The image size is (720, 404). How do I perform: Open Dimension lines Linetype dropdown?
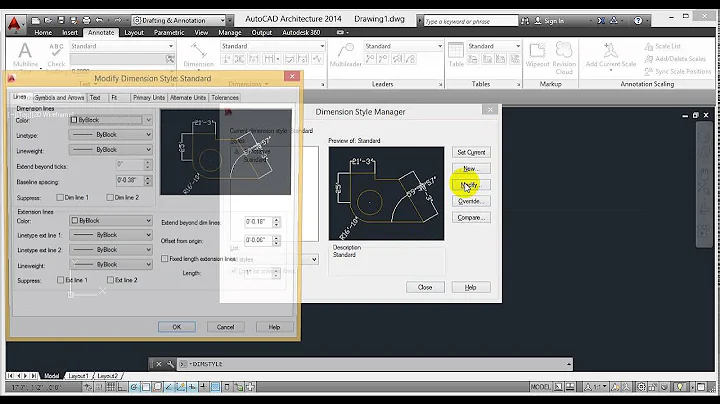click(111, 135)
